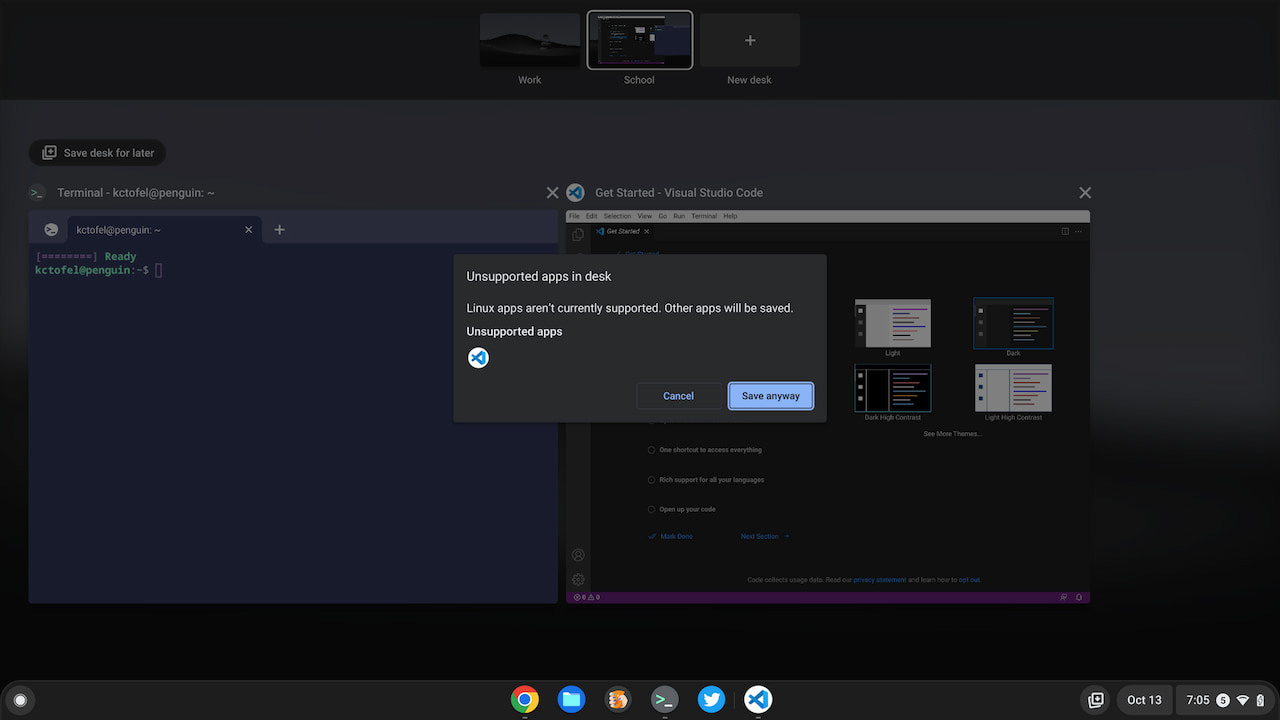Click the Terminal window title icon

[x=37, y=193]
